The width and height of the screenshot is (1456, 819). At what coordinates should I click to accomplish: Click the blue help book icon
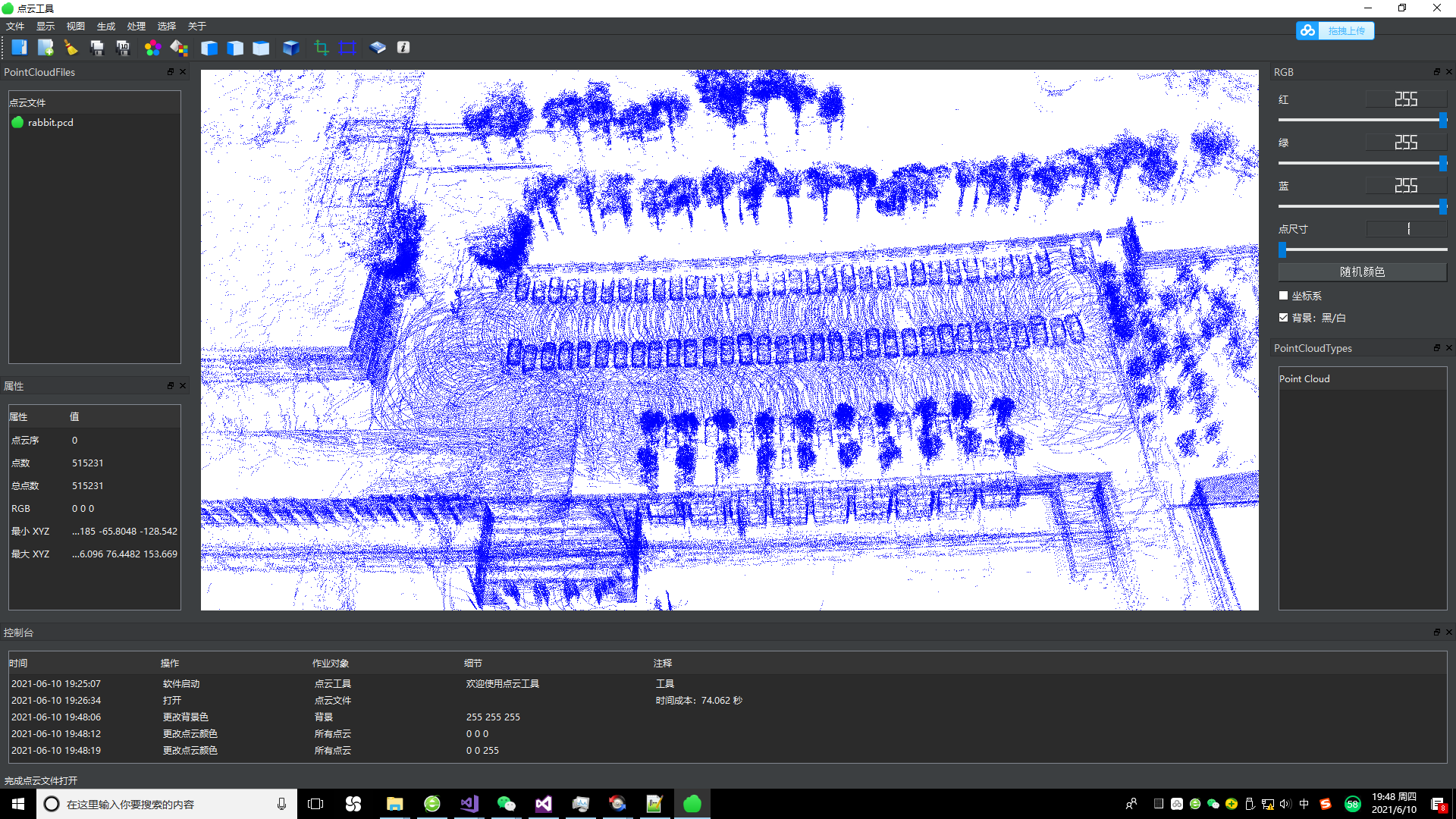(378, 48)
